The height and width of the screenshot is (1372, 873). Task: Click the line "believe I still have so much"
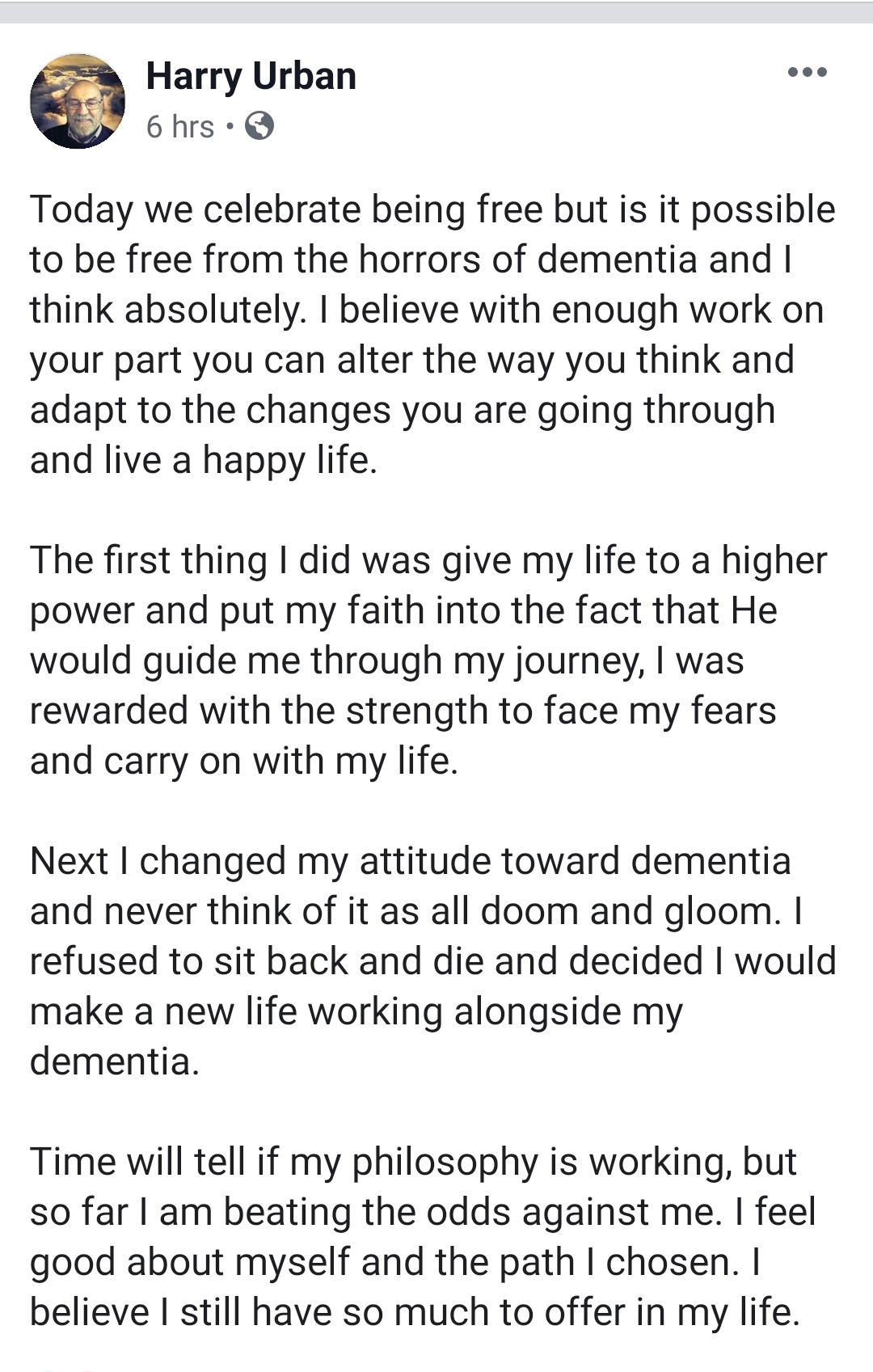tap(415, 1312)
